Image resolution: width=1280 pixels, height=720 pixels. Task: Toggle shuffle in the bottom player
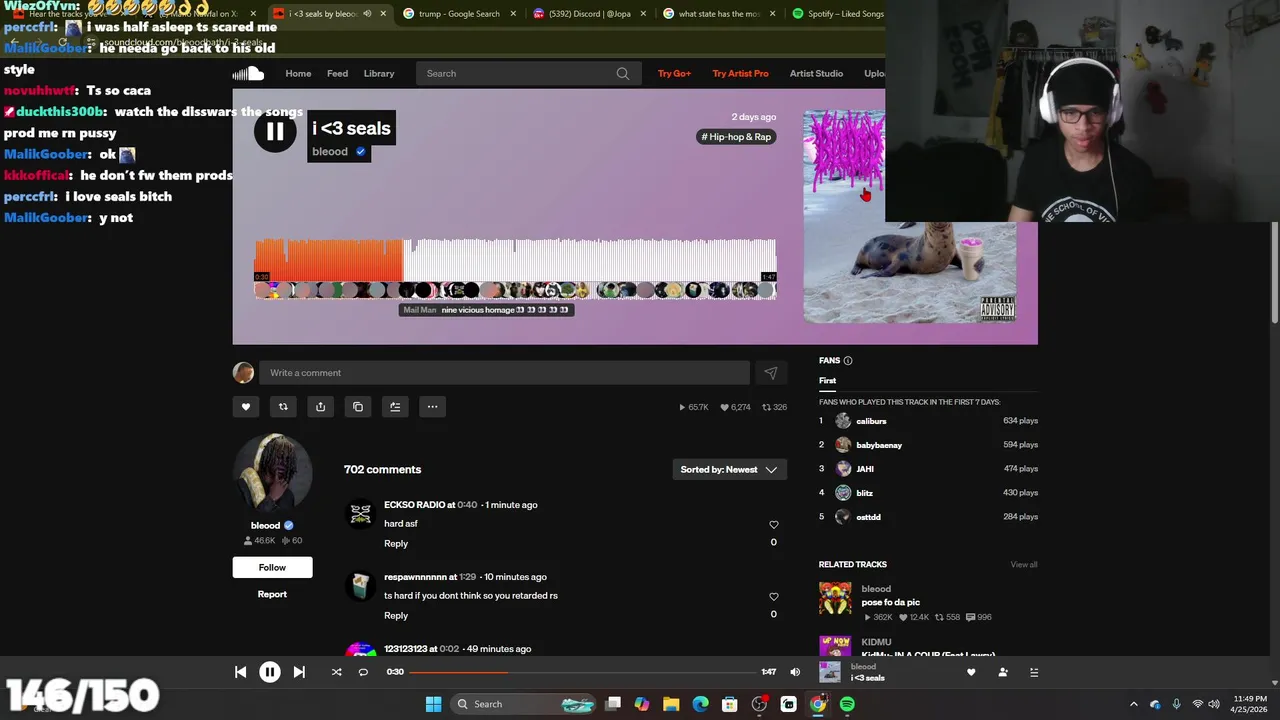click(337, 672)
